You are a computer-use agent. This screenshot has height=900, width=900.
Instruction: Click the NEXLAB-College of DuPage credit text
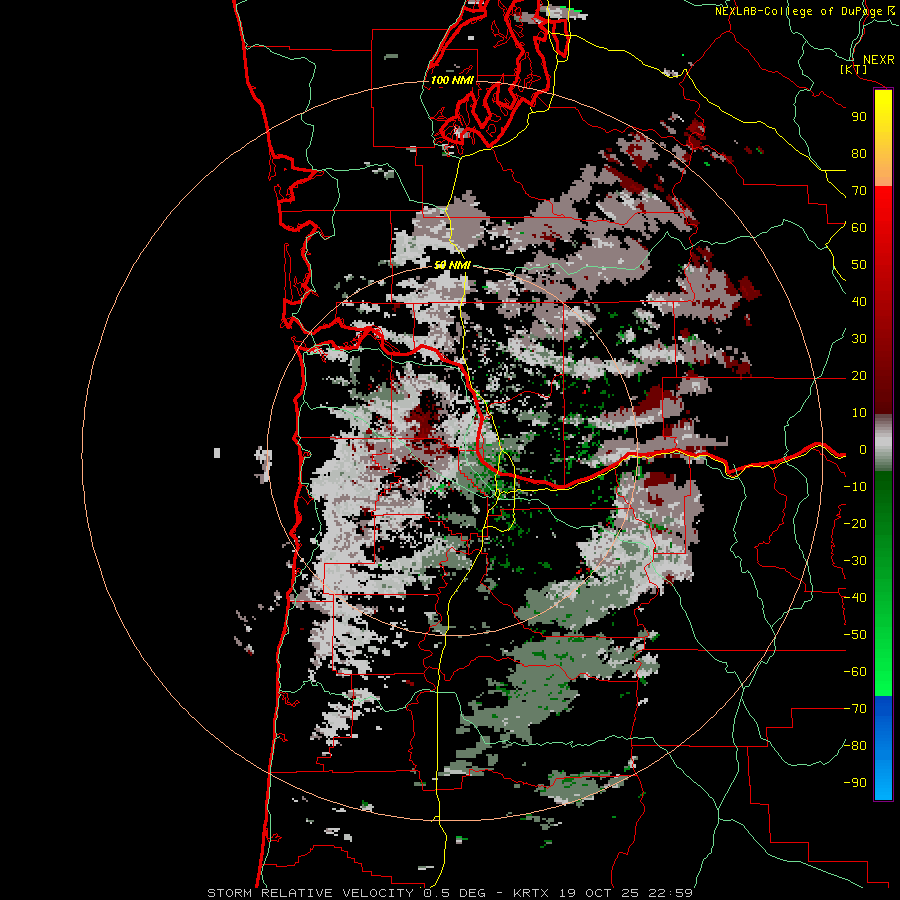pos(800,11)
